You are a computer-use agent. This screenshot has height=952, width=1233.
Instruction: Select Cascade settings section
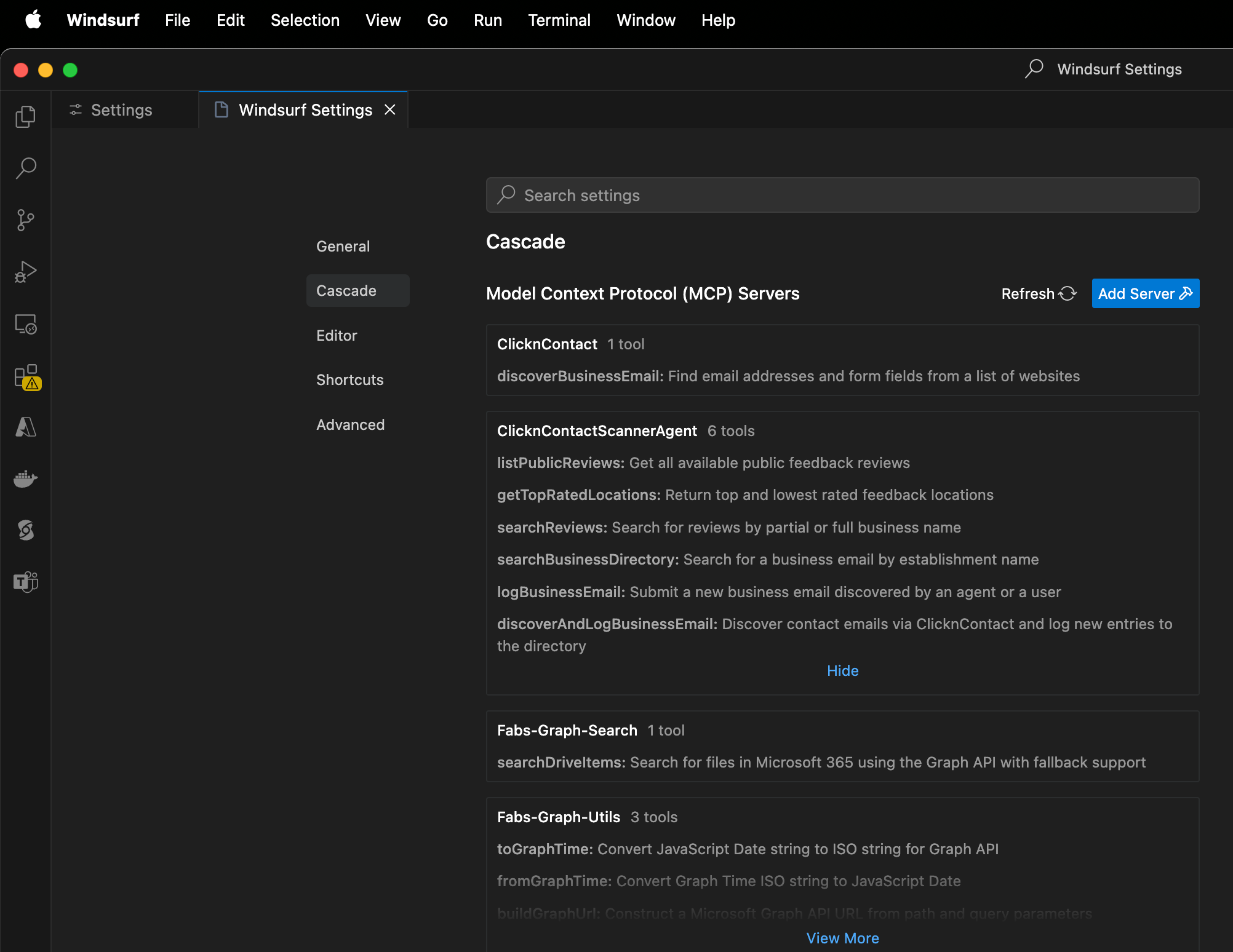point(357,290)
